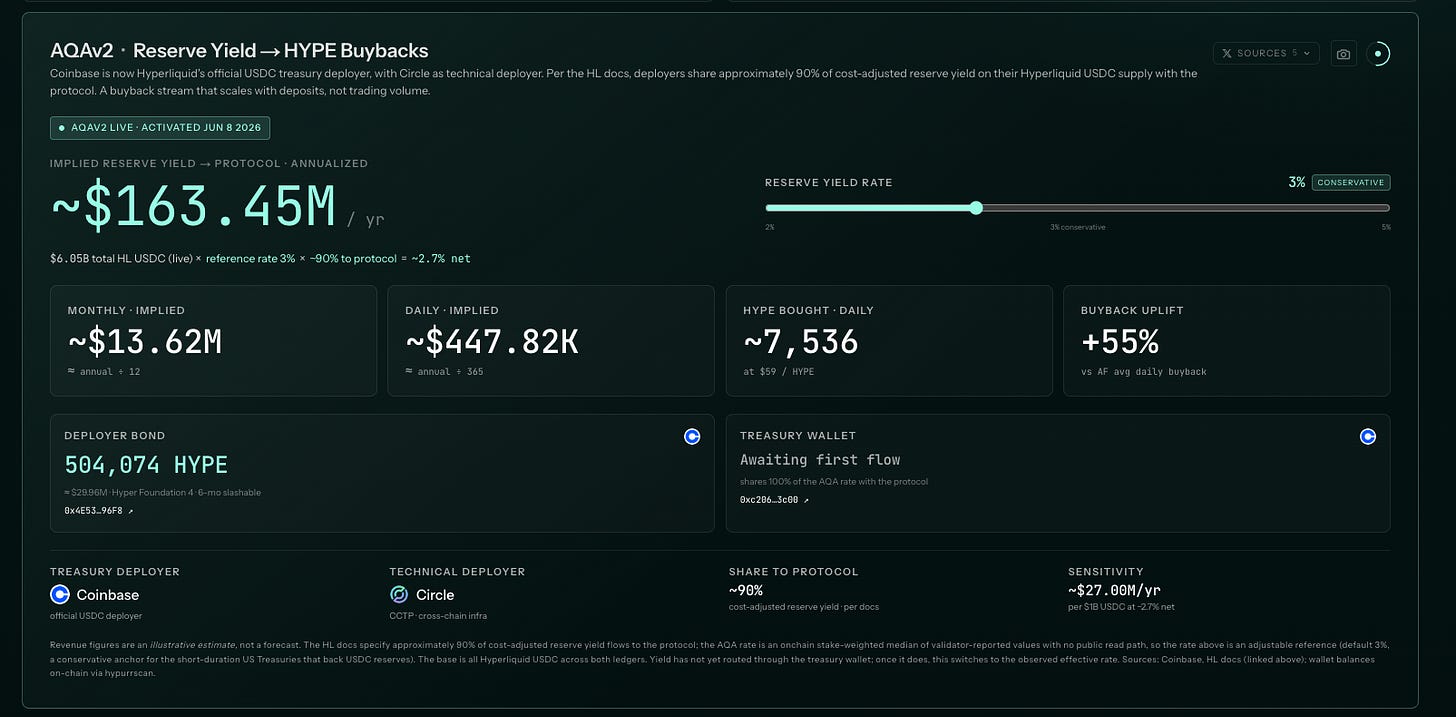
Task: Click the 3% conservative slider label
Action: coord(1077,227)
